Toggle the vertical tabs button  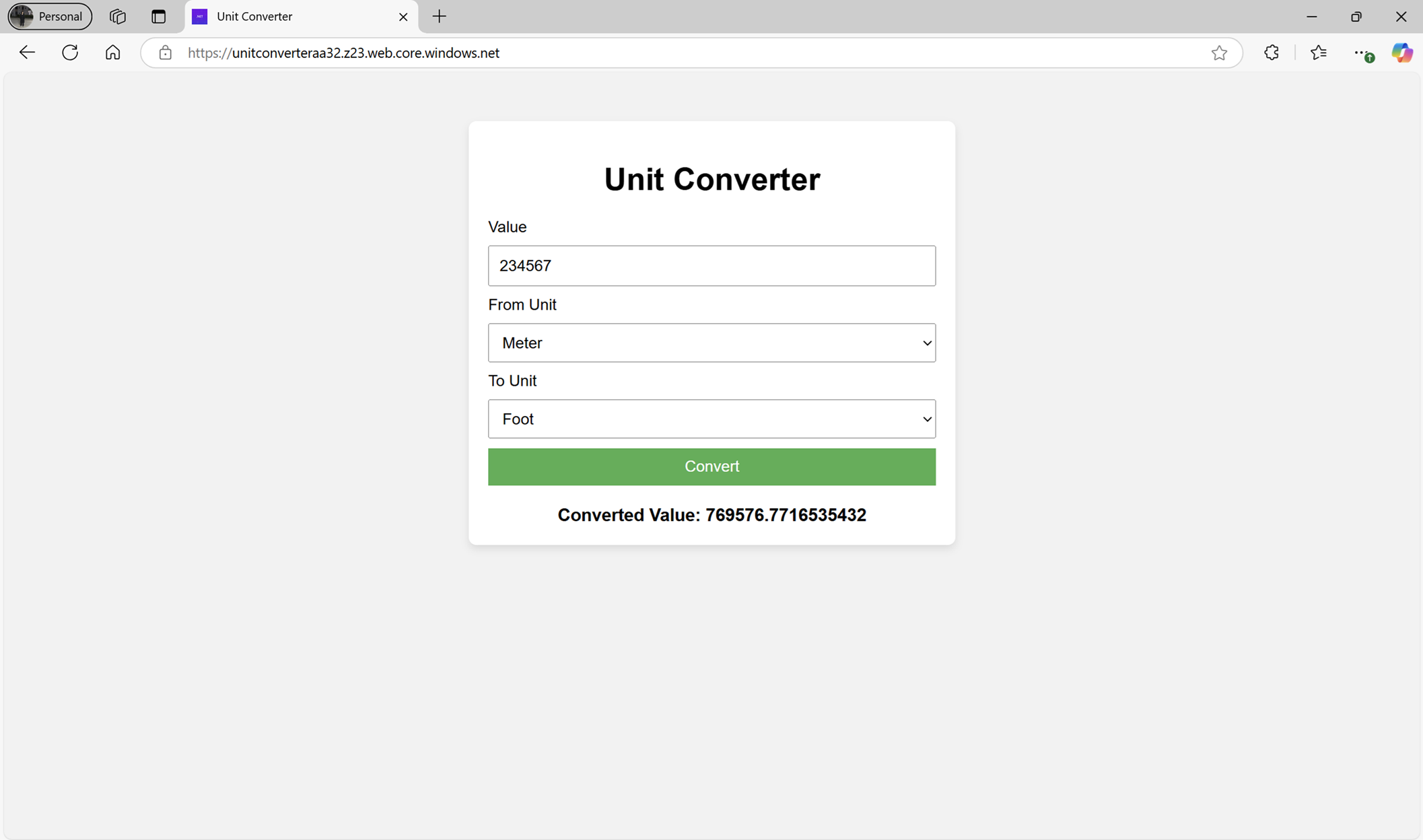(159, 16)
